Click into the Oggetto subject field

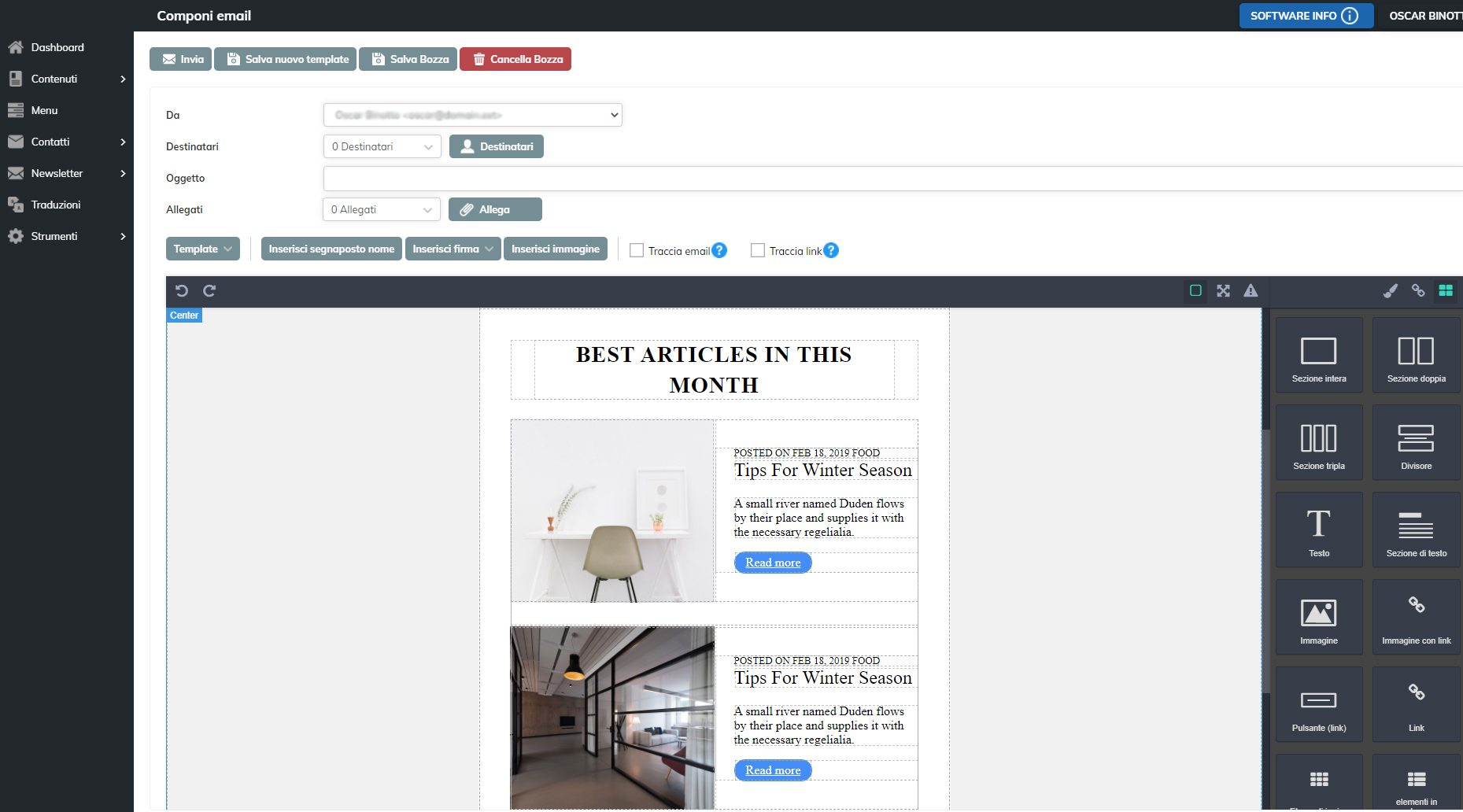[x=889, y=179]
